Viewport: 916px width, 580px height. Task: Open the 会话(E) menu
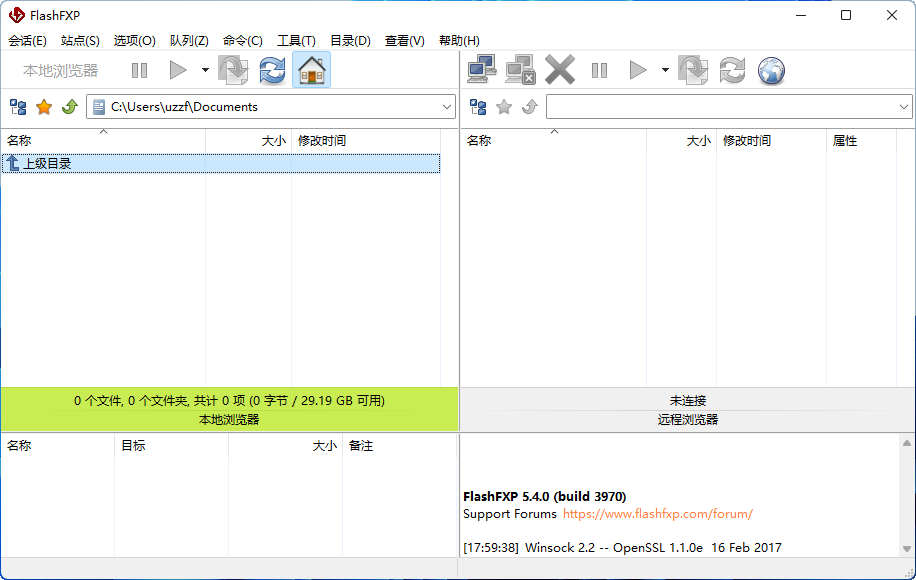[x=27, y=41]
